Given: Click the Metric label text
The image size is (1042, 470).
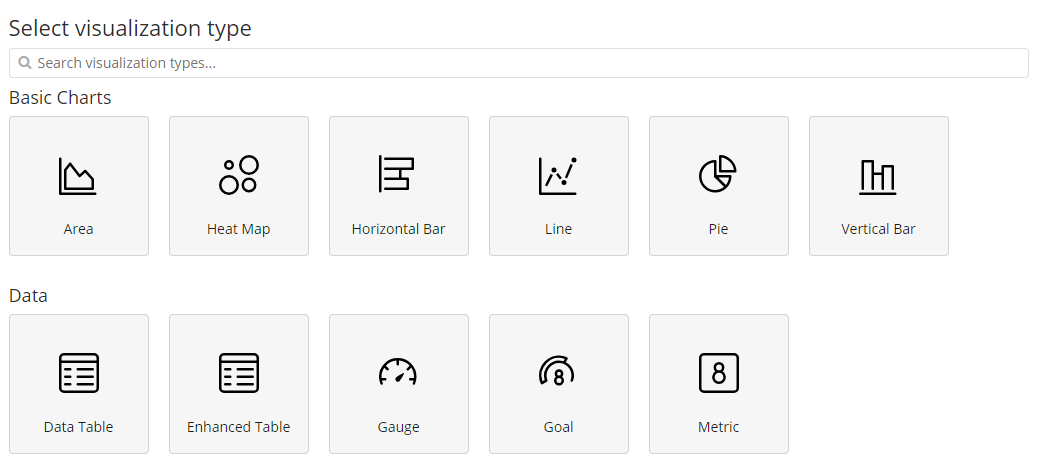Looking at the screenshot, I should tap(718, 427).
